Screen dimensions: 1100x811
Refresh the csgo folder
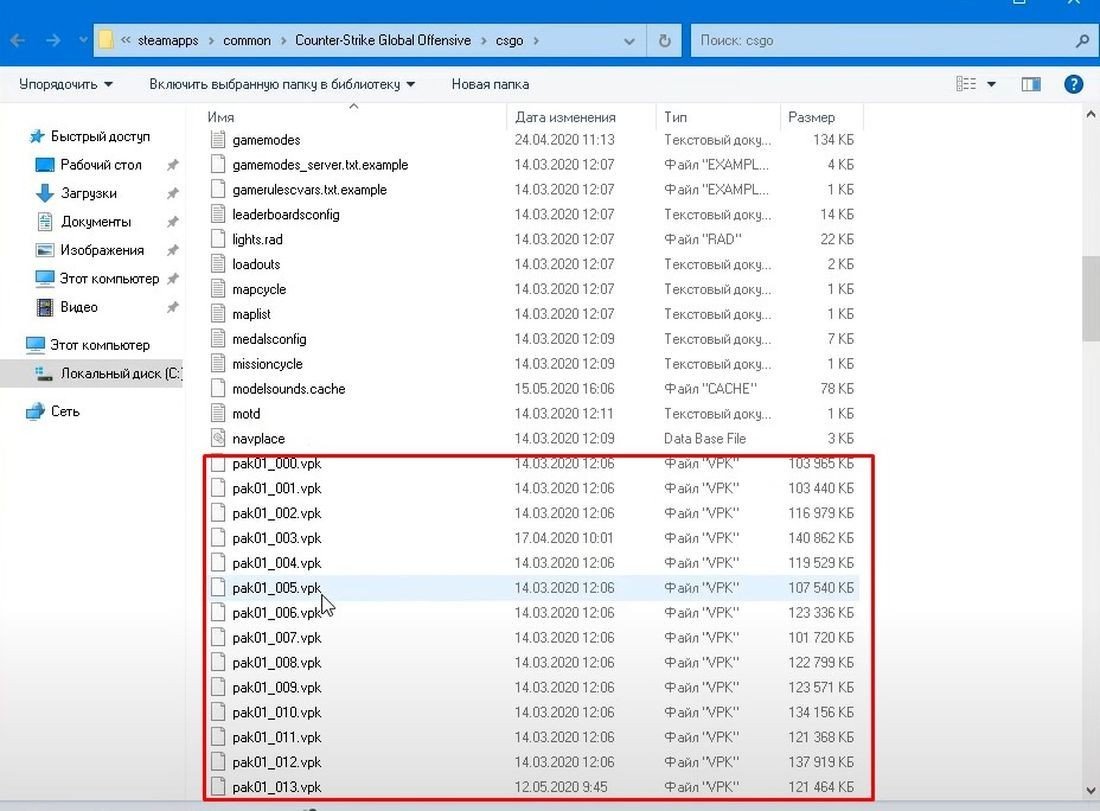pos(664,41)
